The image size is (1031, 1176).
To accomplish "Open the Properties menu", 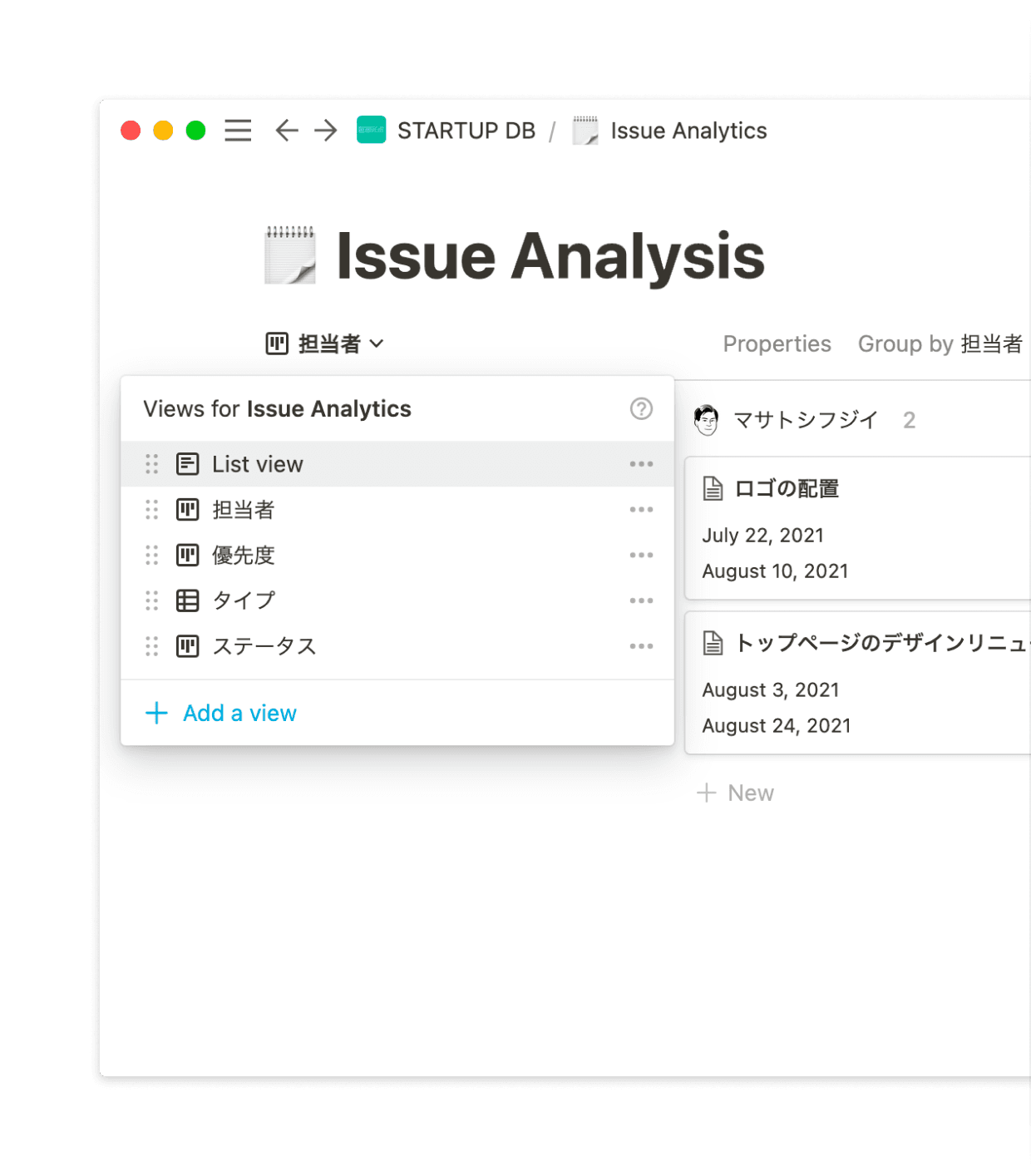I will [x=777, y=343].
